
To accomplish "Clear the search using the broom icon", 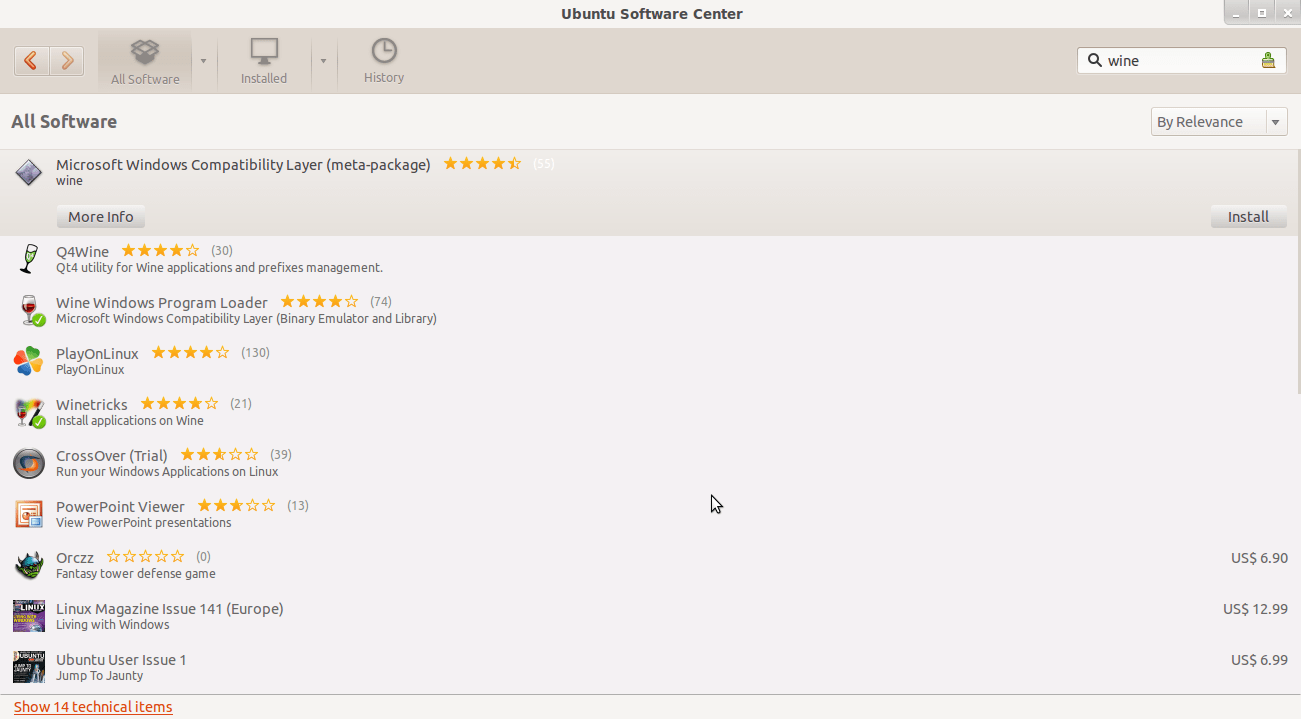I will coord(1268,61).
